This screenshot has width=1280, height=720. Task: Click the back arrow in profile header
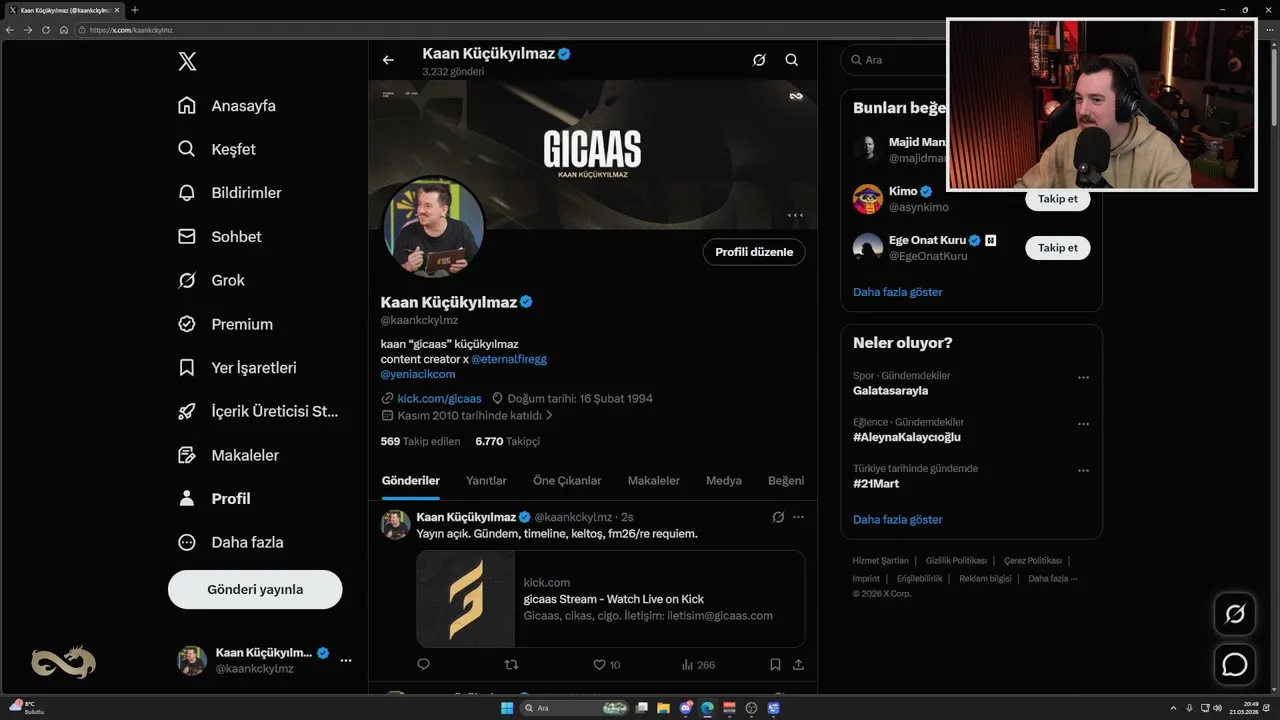coord(388,60)
